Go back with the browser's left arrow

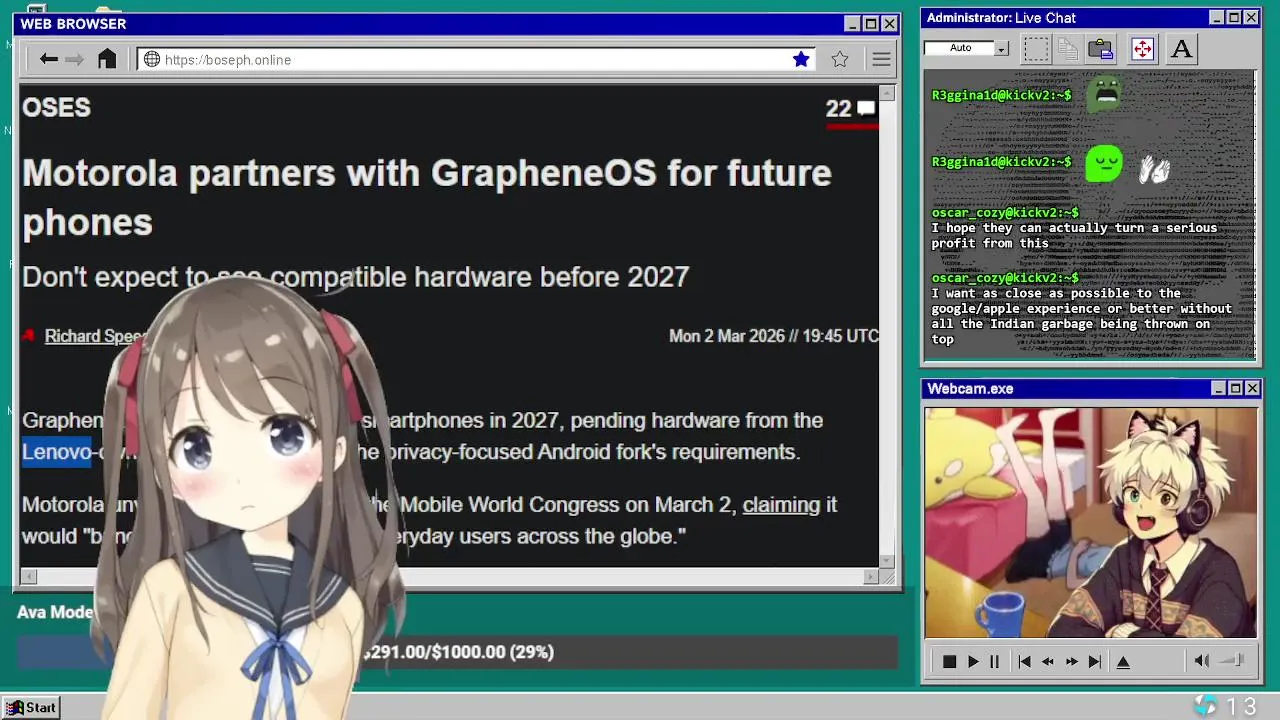point(48,59)
